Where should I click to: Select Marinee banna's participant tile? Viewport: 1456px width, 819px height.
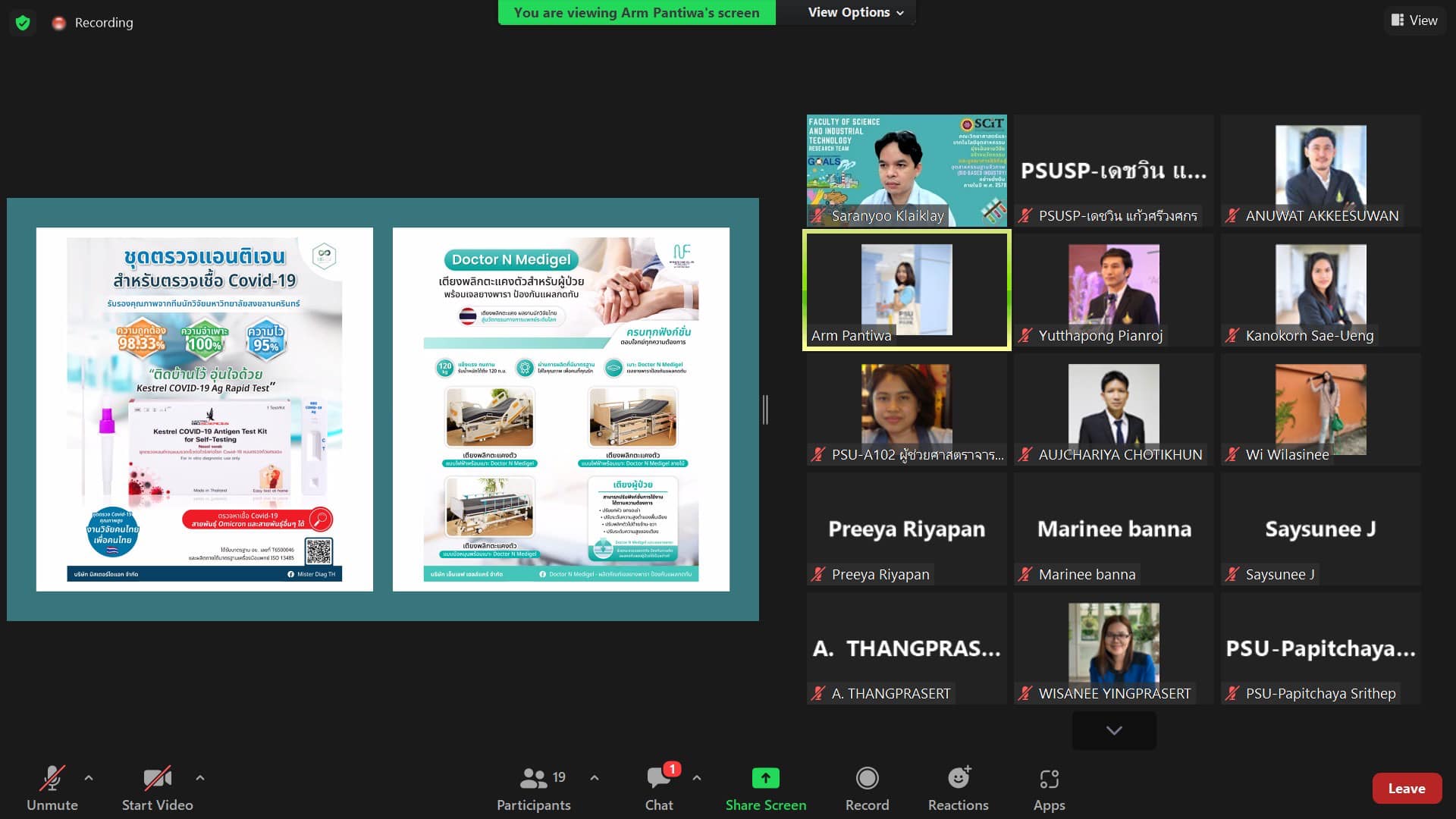1113,529
